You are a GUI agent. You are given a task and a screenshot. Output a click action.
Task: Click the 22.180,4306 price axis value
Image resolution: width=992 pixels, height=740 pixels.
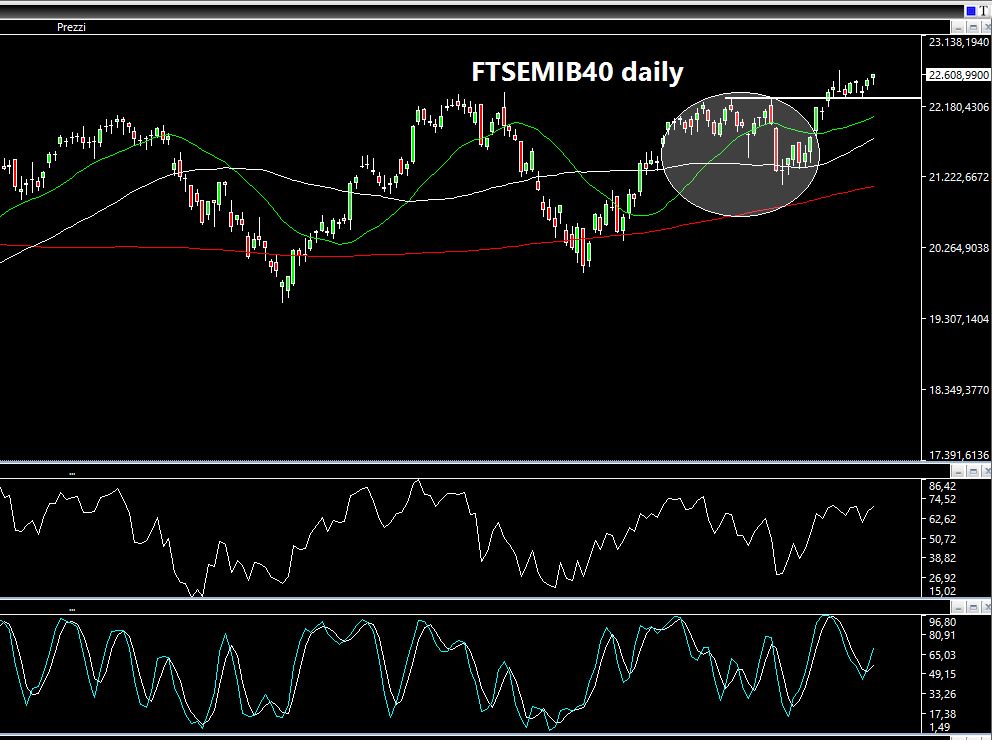(958, 108)
